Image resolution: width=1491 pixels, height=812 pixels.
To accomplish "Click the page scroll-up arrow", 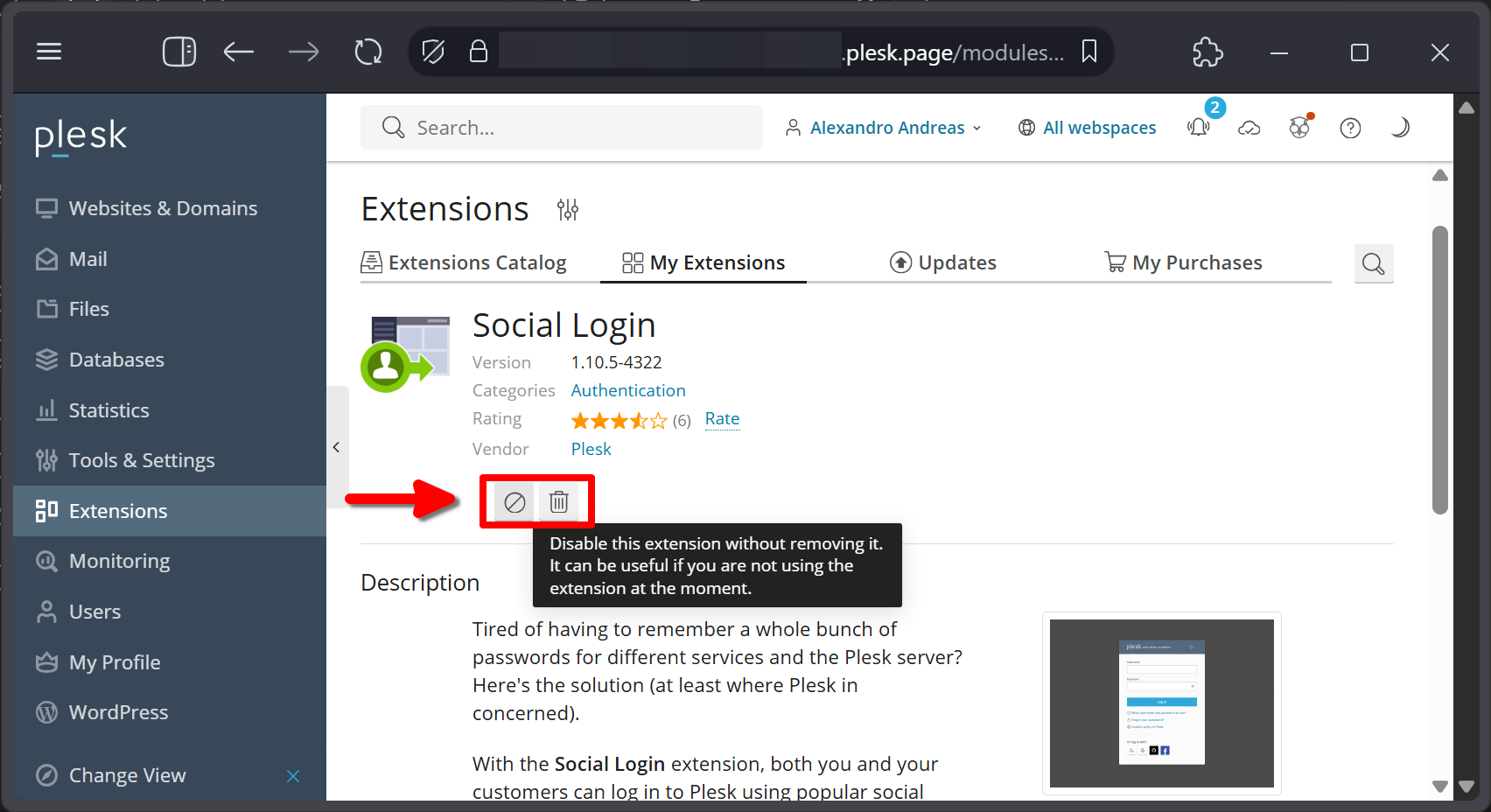I will 1440,175.
